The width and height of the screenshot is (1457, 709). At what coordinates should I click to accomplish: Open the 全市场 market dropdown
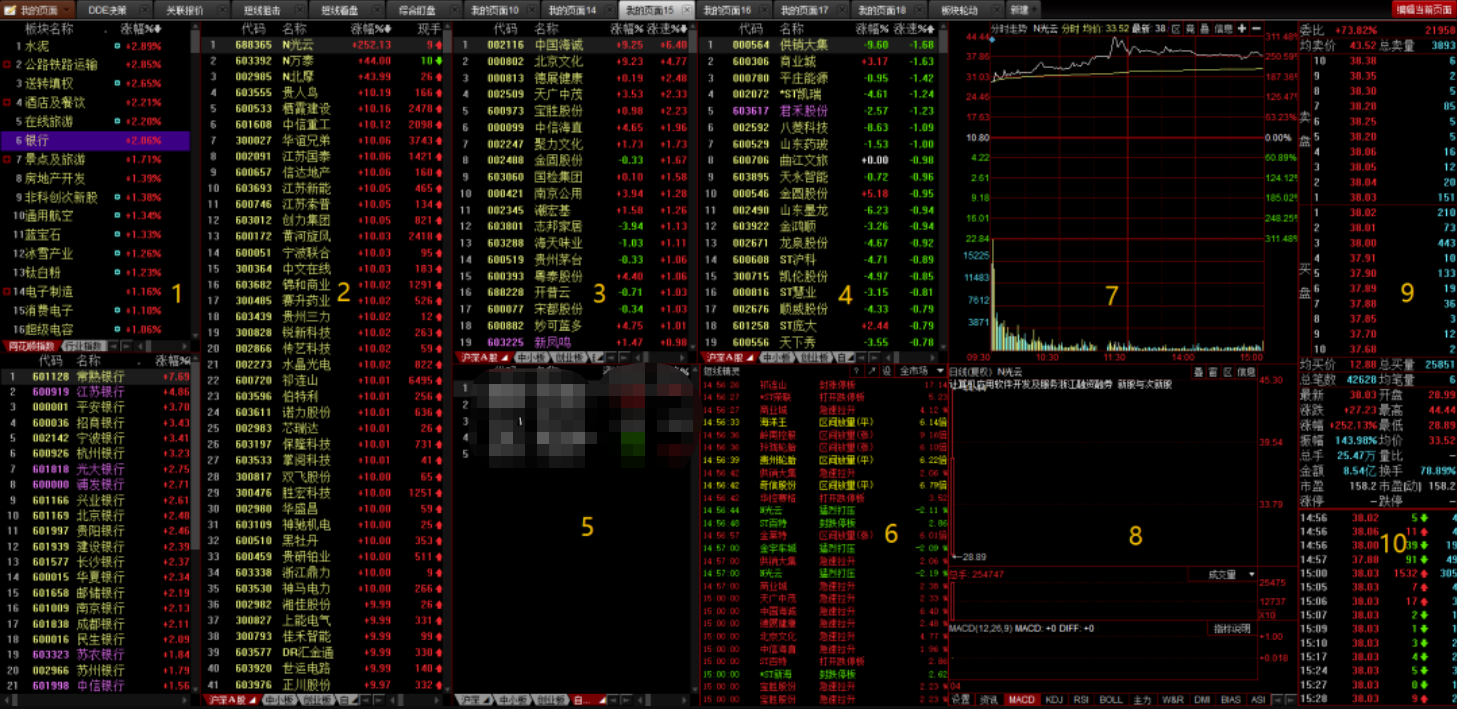tap(921, 371)
